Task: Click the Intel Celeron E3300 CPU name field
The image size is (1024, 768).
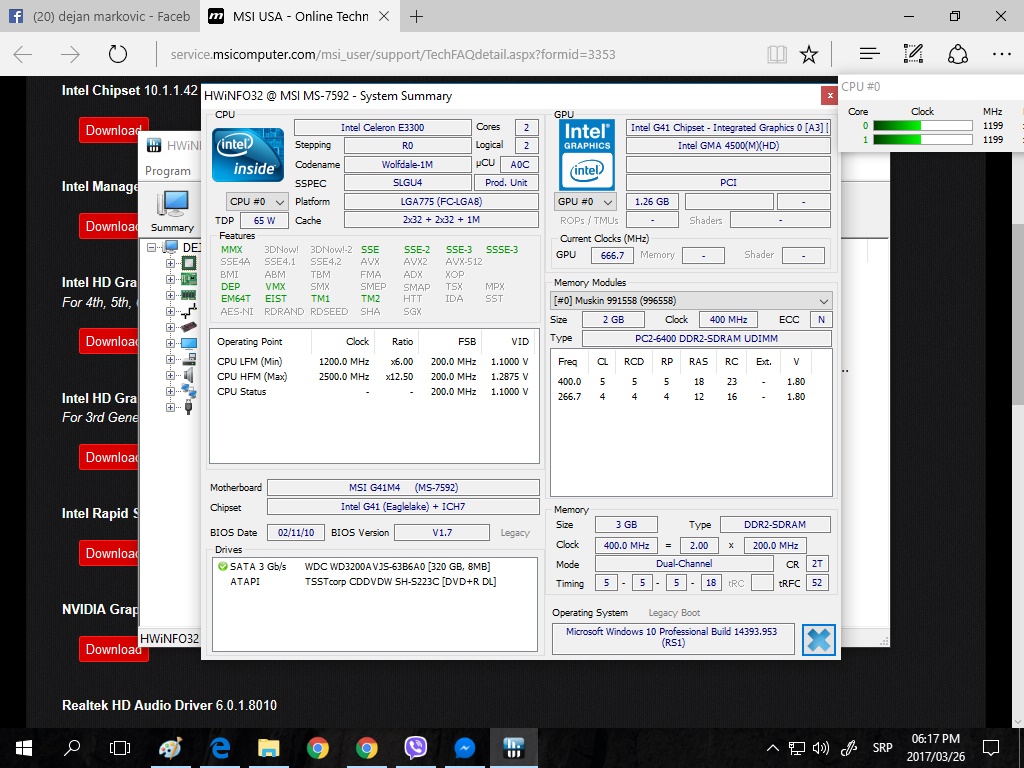Action: tap(383, 127)
